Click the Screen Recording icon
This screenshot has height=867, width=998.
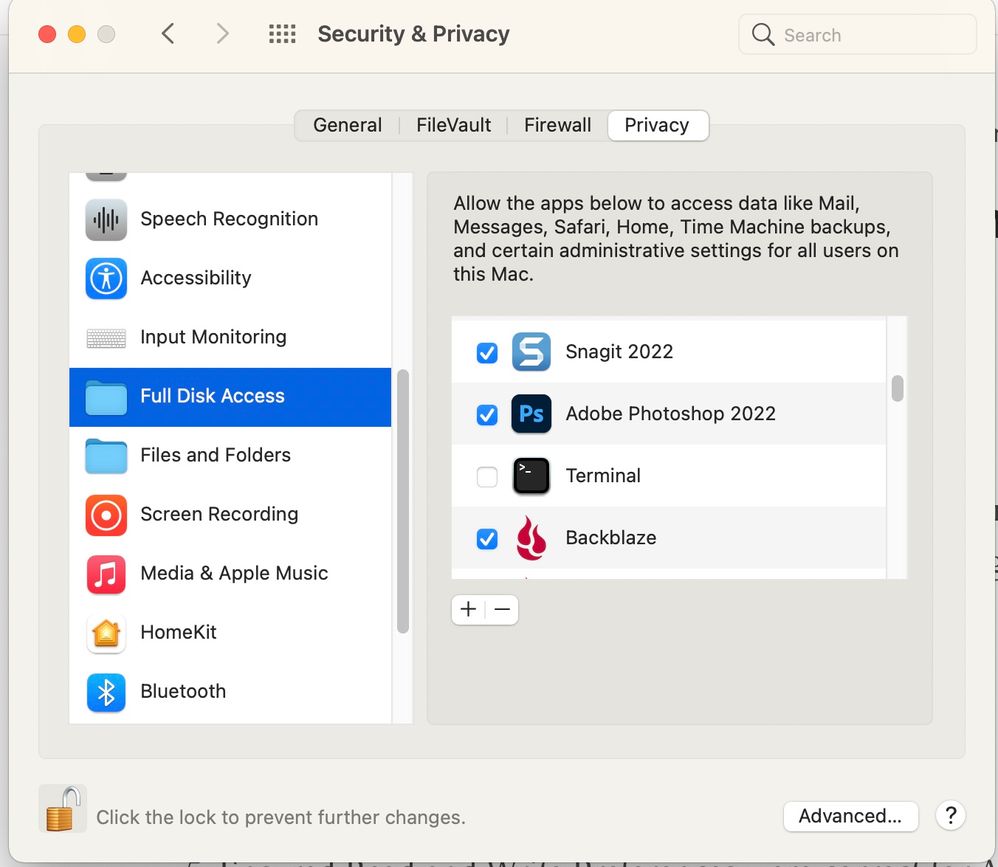[106, 515]
